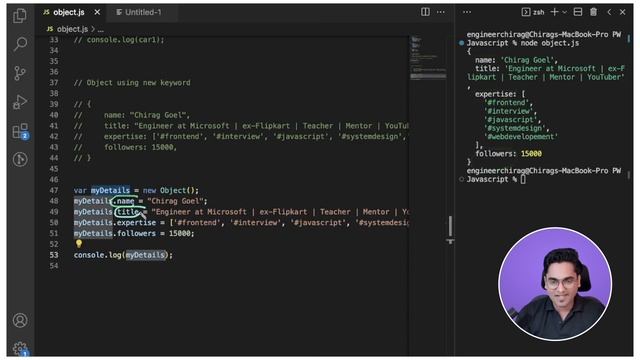This screenshot has width=640, height=360.
Task: Click line number 47 in gutter
Action: coord(54,190)
